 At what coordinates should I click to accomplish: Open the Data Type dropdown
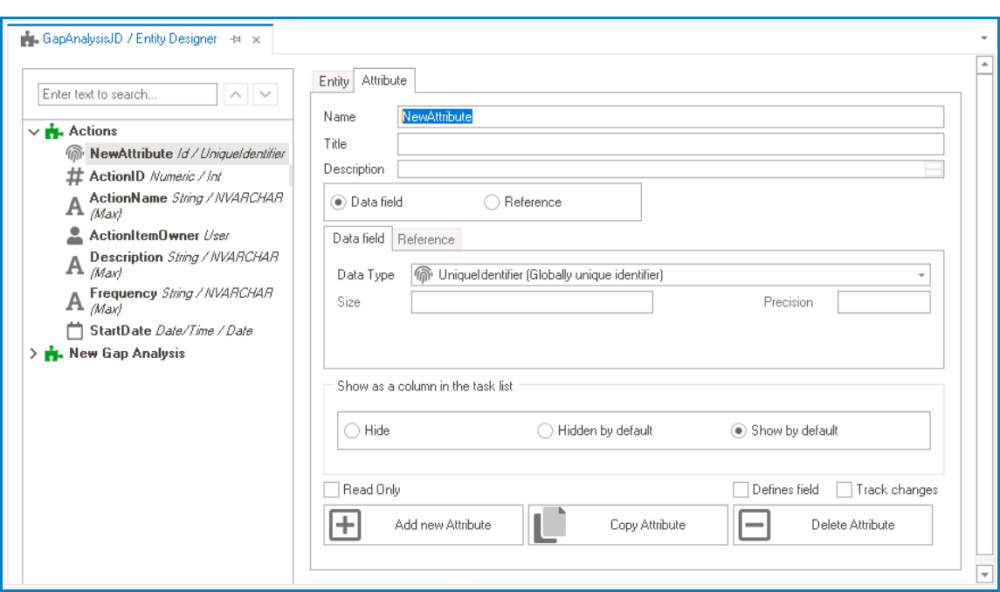(920, 275)
